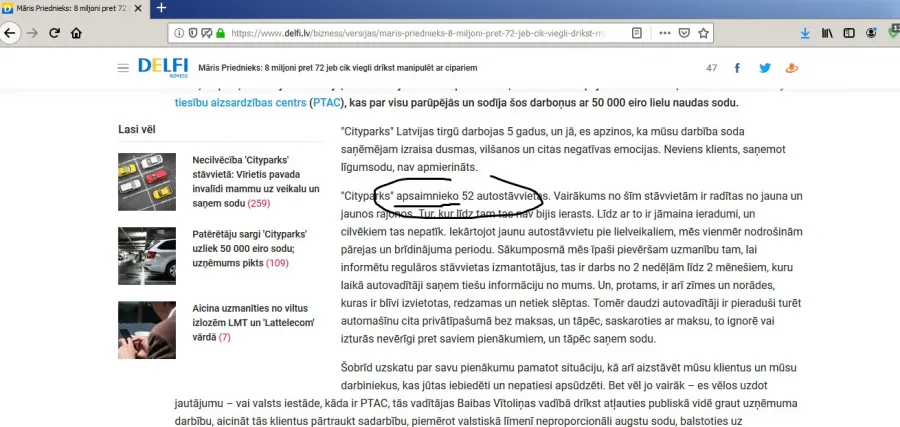Screen dimensions: 900x427
Task: Select the Māris Priednieks tab
Action: coord(72,8)
